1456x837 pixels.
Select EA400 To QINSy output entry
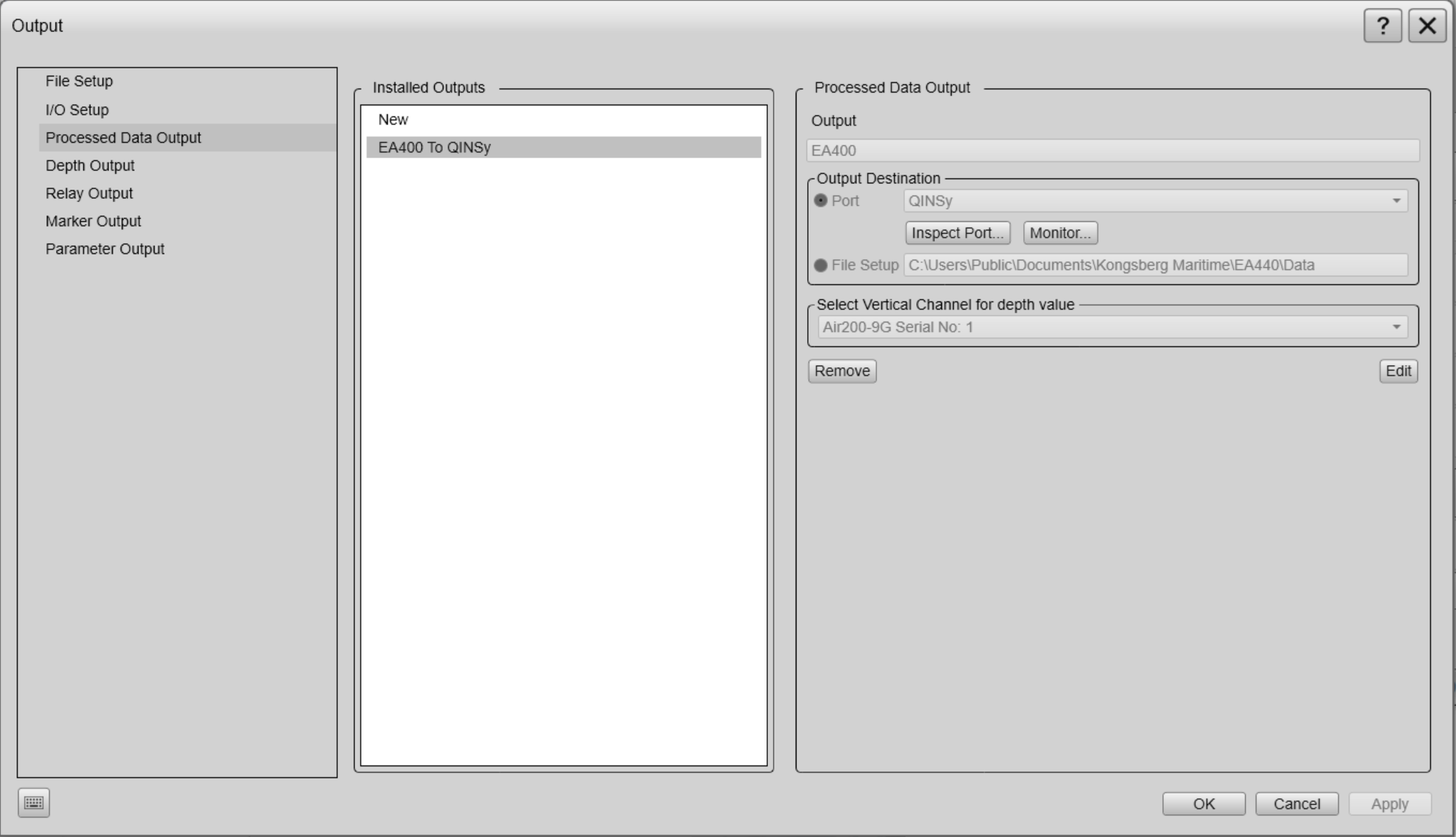tap(434, 148)
